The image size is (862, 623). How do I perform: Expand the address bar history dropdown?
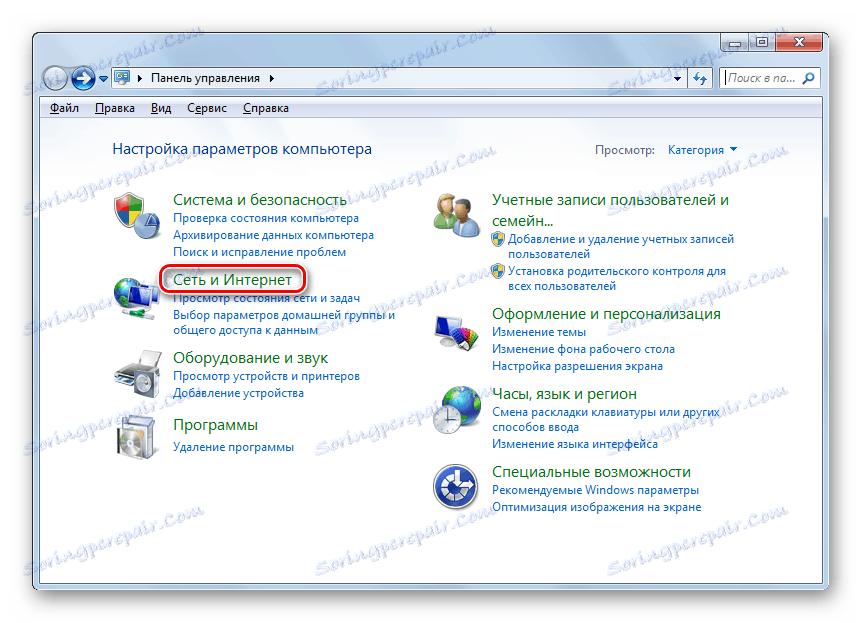tap(677, 79)
